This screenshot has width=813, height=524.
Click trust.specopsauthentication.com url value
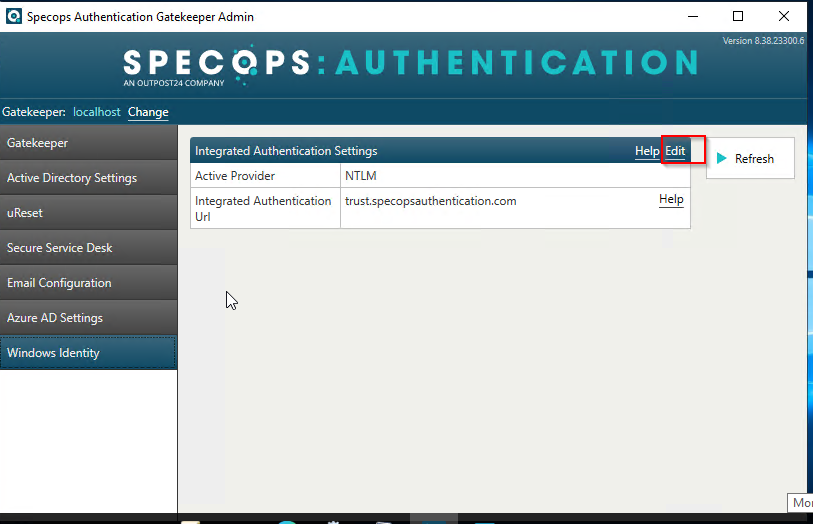pos(431,201)
